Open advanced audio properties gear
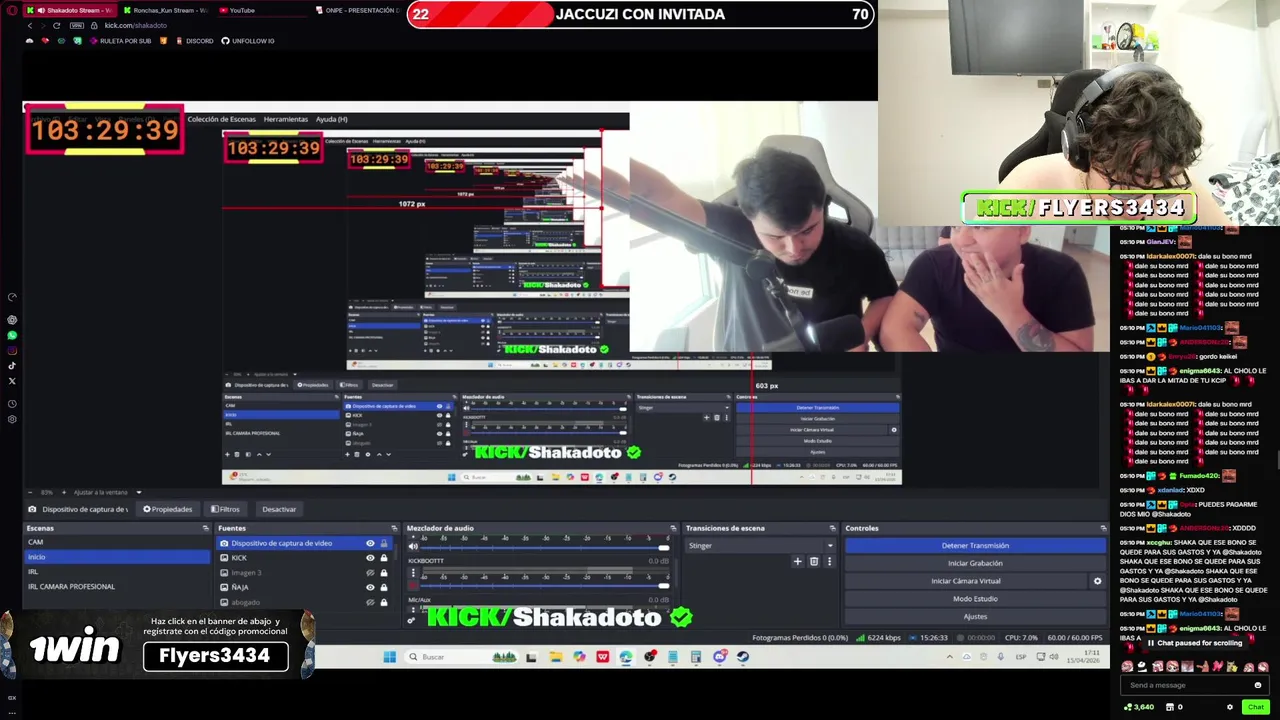 pos(411,621)
